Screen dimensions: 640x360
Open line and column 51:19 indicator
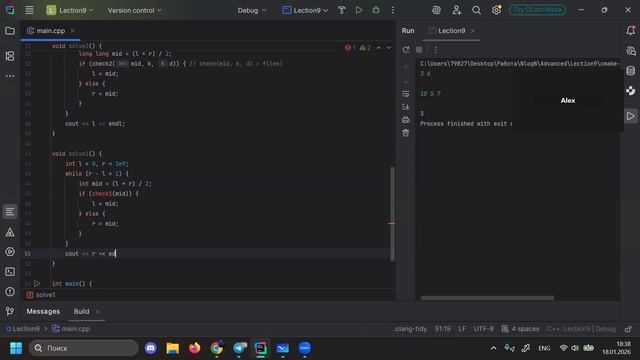(443, 329)
